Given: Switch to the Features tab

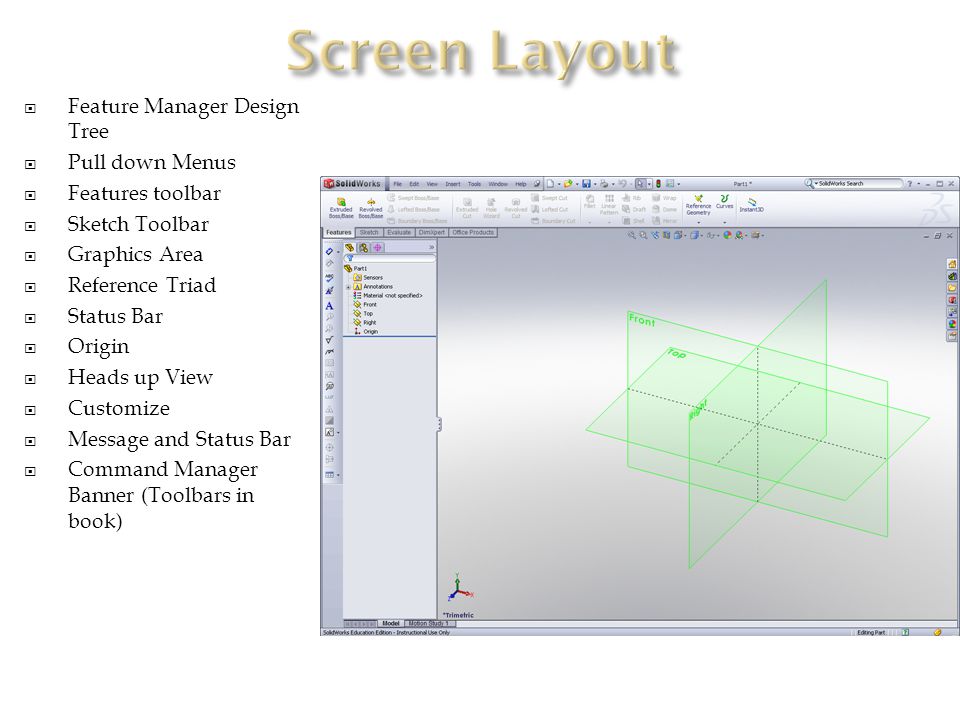Looking at the screenshot, I should pyautogui.click(x=339, y=233).
